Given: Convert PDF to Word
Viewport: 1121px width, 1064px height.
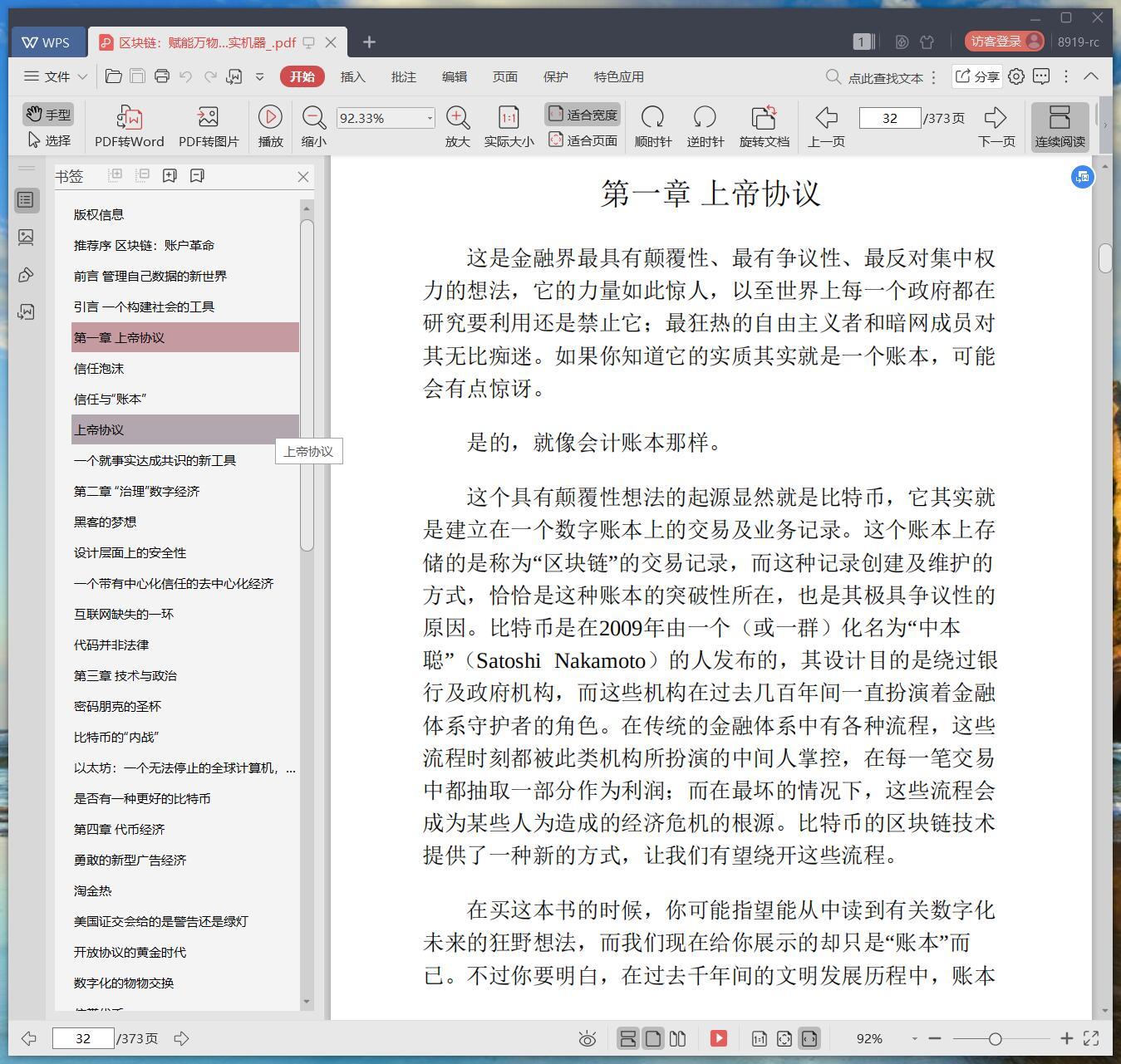Looking at the screenshot, I should 130,126.
